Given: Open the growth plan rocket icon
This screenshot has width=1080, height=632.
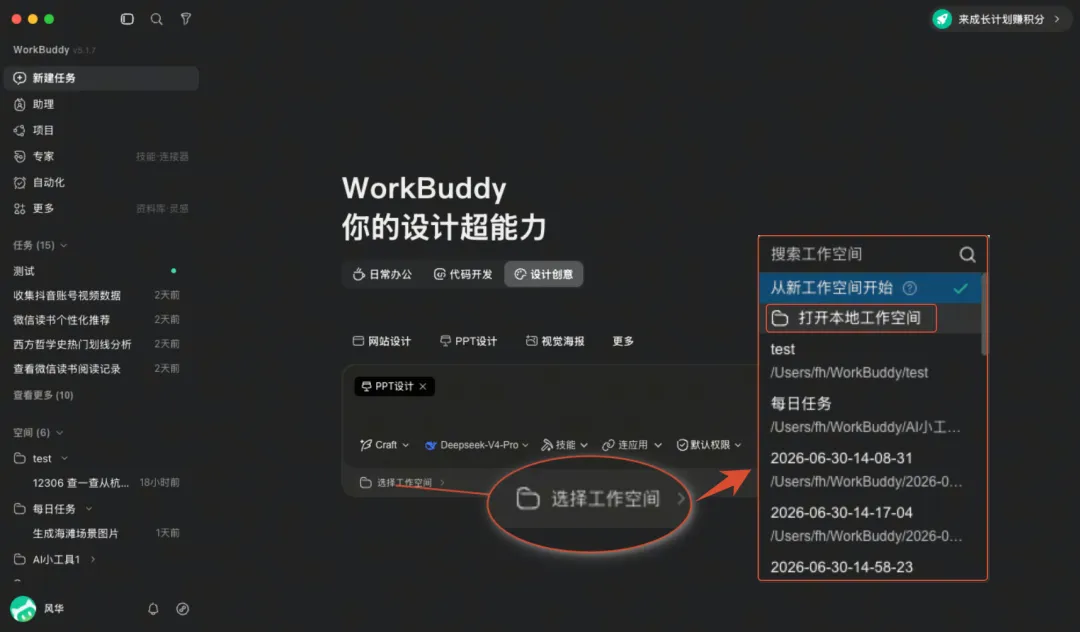Looking at the screenshot, I should coord(942,19).
